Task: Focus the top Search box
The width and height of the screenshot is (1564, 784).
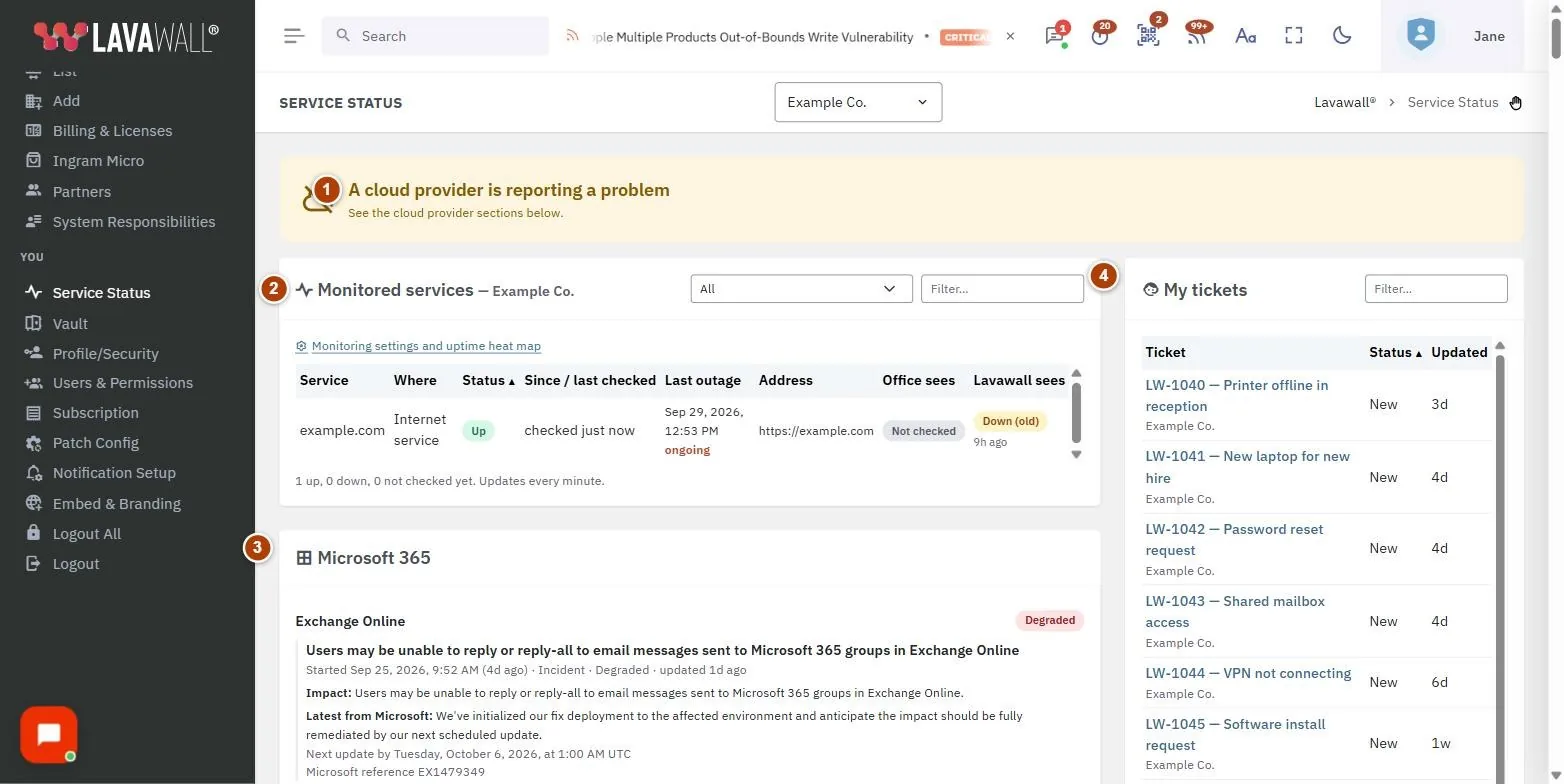Action: pyautogui.click(x=435, y=36)
